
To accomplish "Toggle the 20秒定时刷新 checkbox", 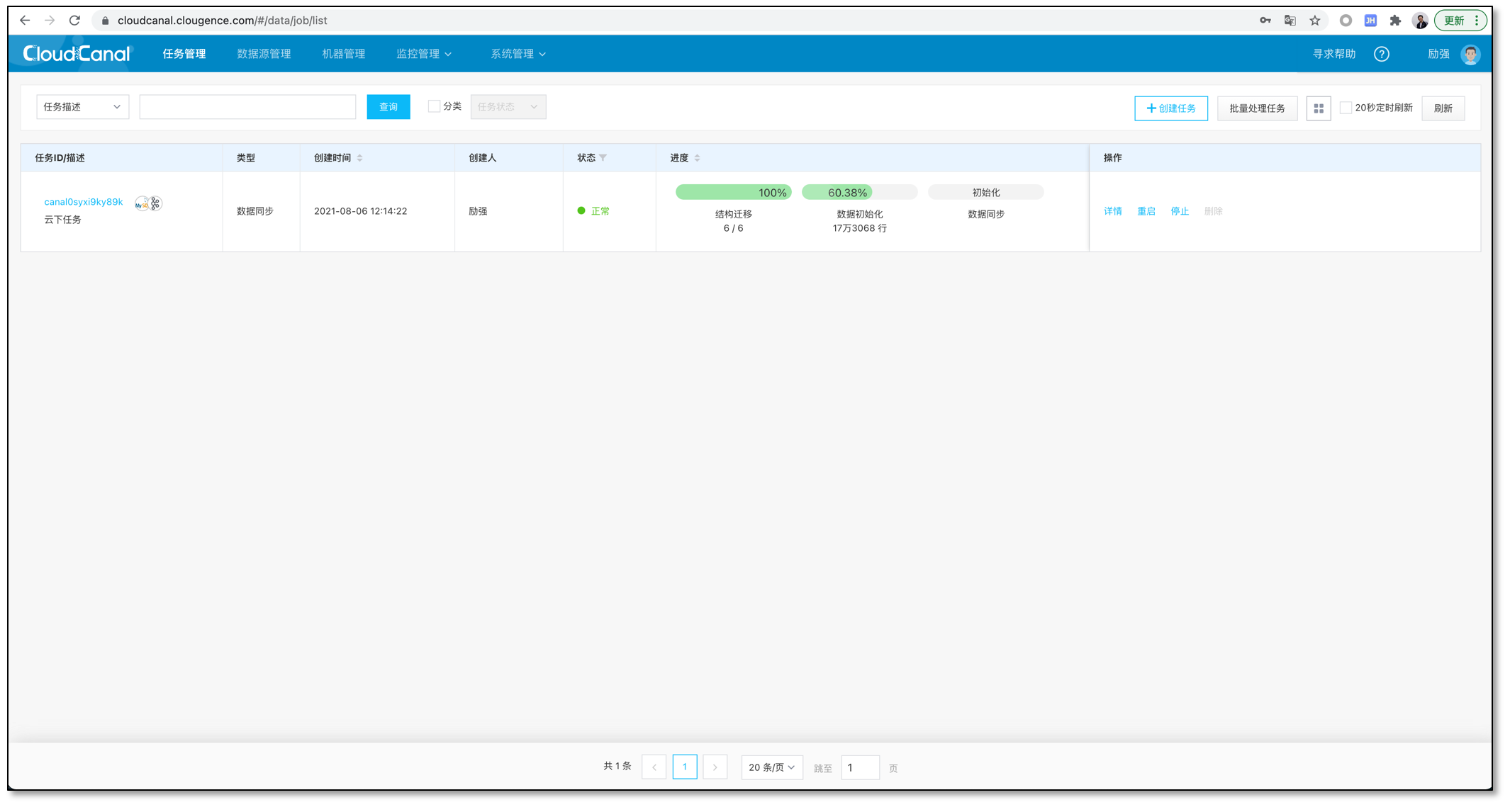I will (x=1345, y=108).
